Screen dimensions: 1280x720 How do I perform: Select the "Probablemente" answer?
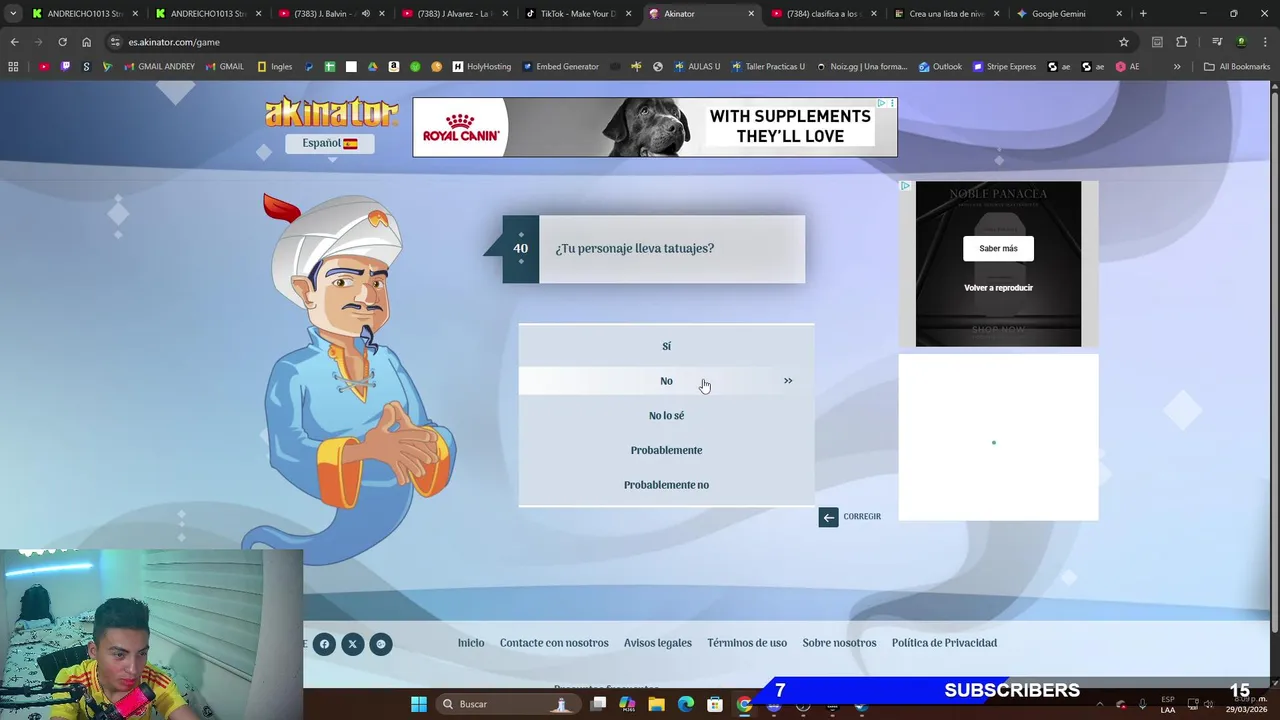point(666,450)
